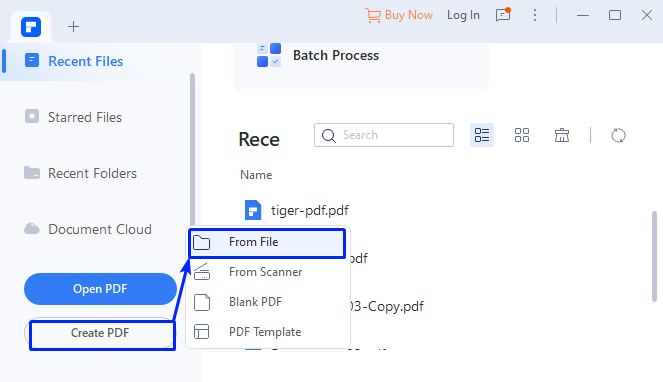Open the feedback message icon

[503, 15]
